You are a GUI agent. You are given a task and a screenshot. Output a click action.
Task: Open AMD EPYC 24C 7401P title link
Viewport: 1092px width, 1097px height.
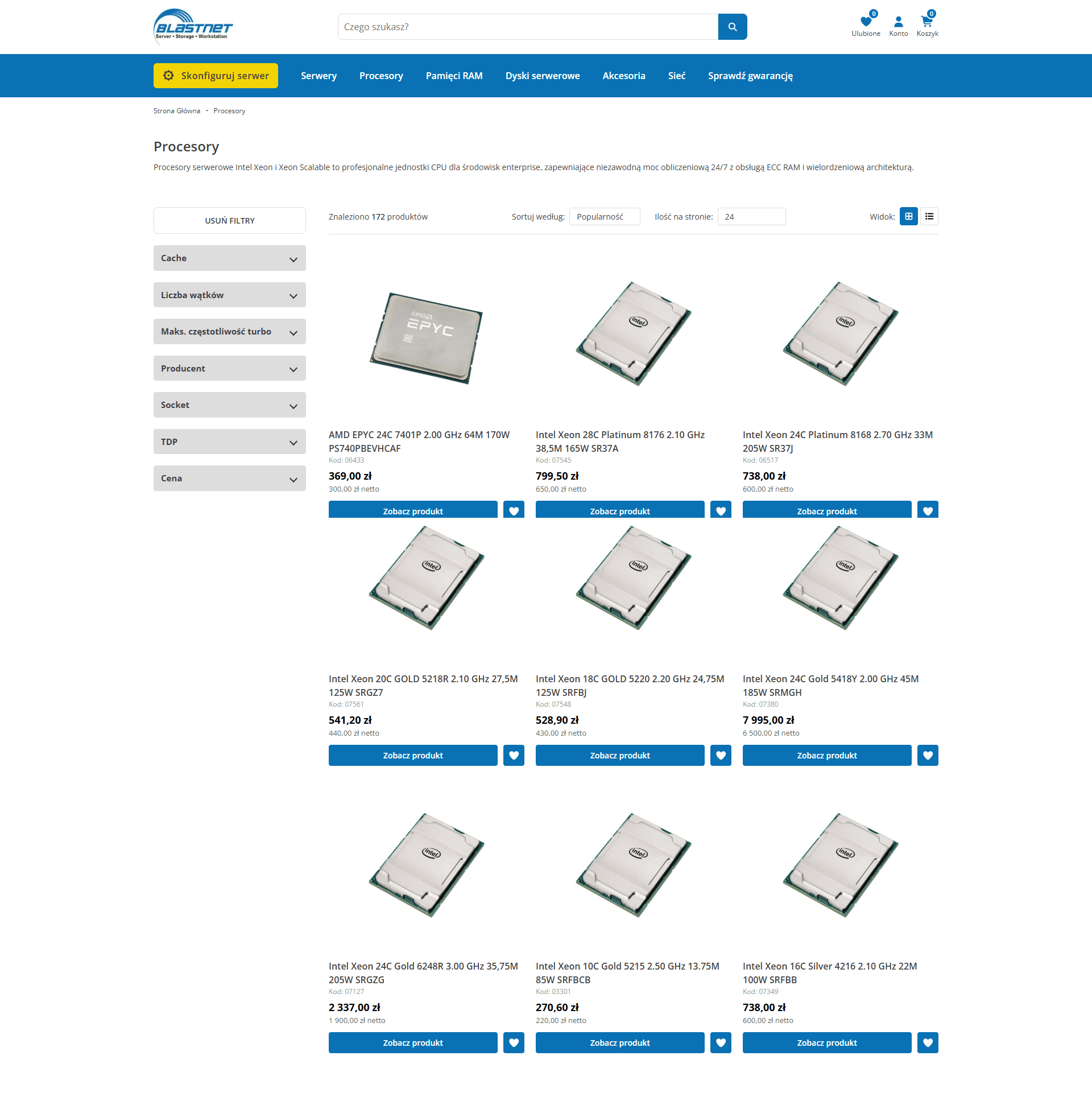pos(419,442)
